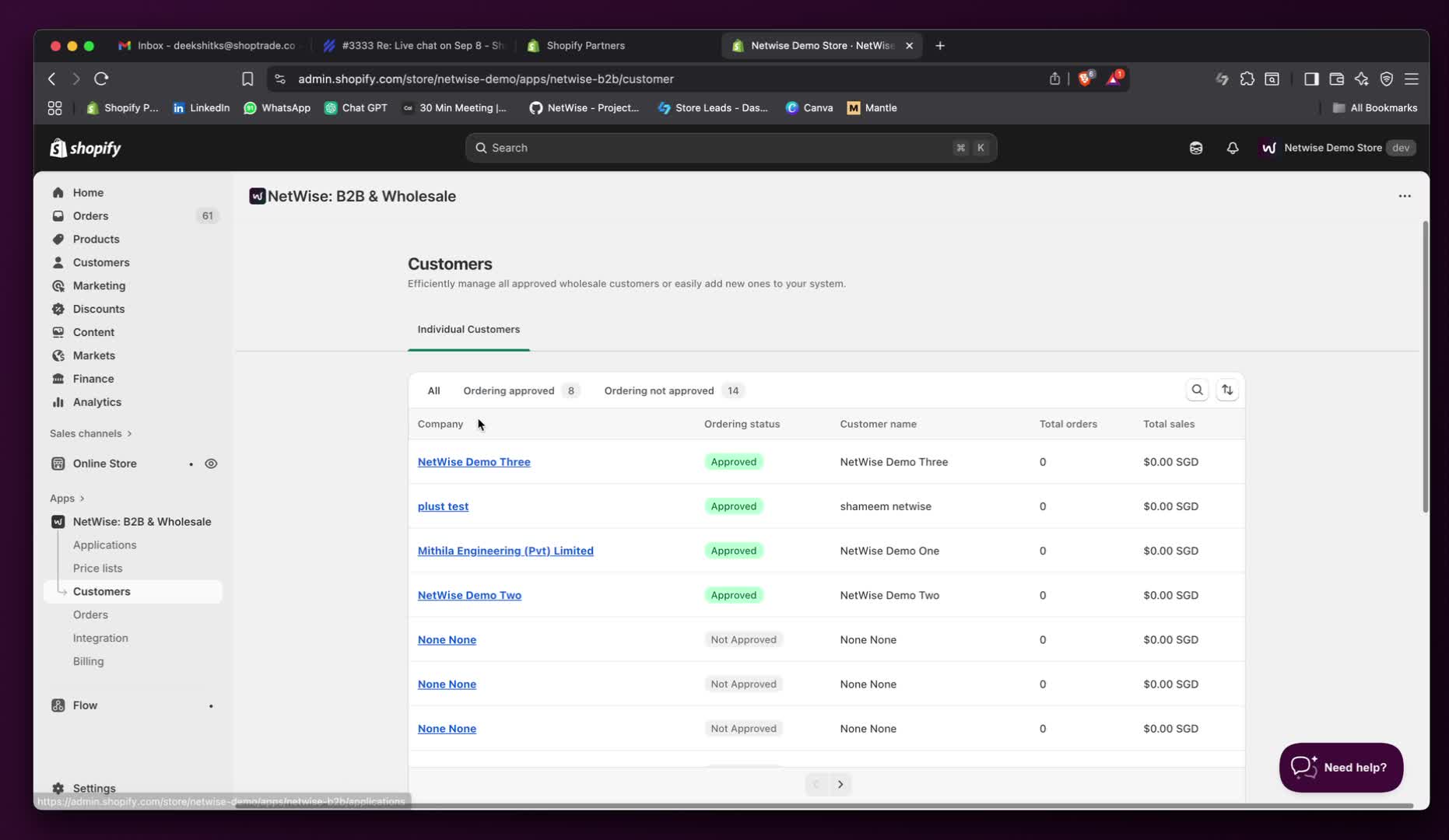The width and height of the screenshot is (1449, 840).
Task: Go back in browser history
Action: [52, 79]
